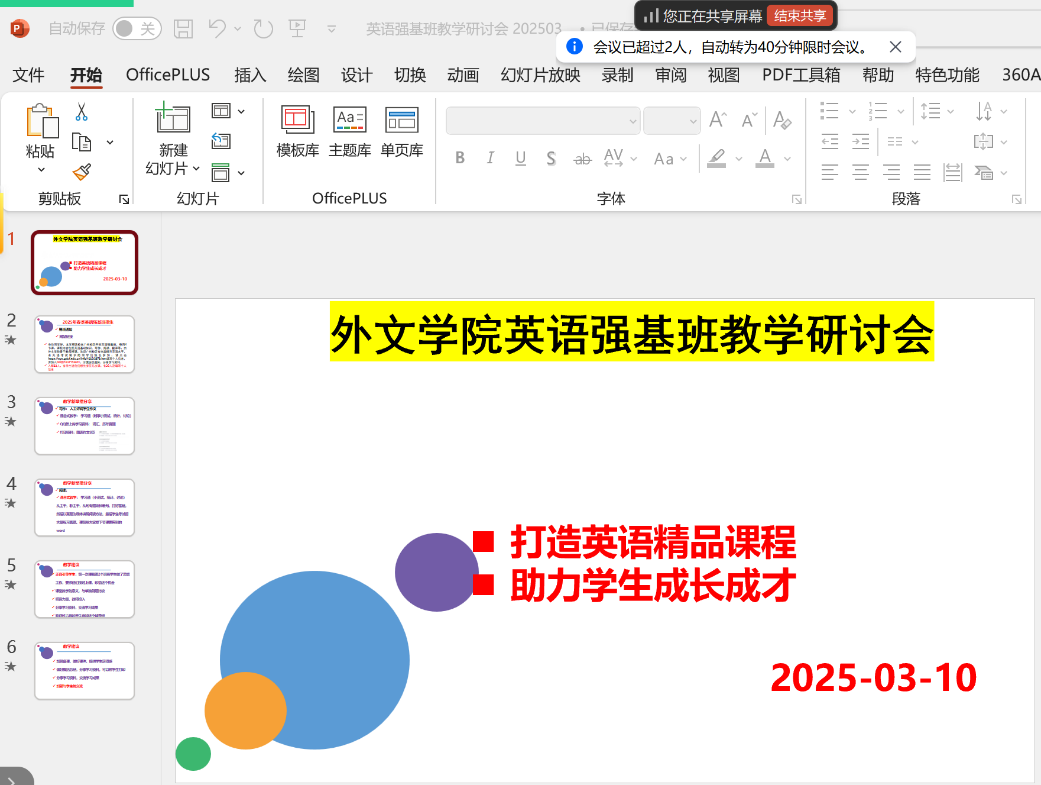Click the Bold formatting button
The image size is (1041, 785).
(x=460, y=158)
